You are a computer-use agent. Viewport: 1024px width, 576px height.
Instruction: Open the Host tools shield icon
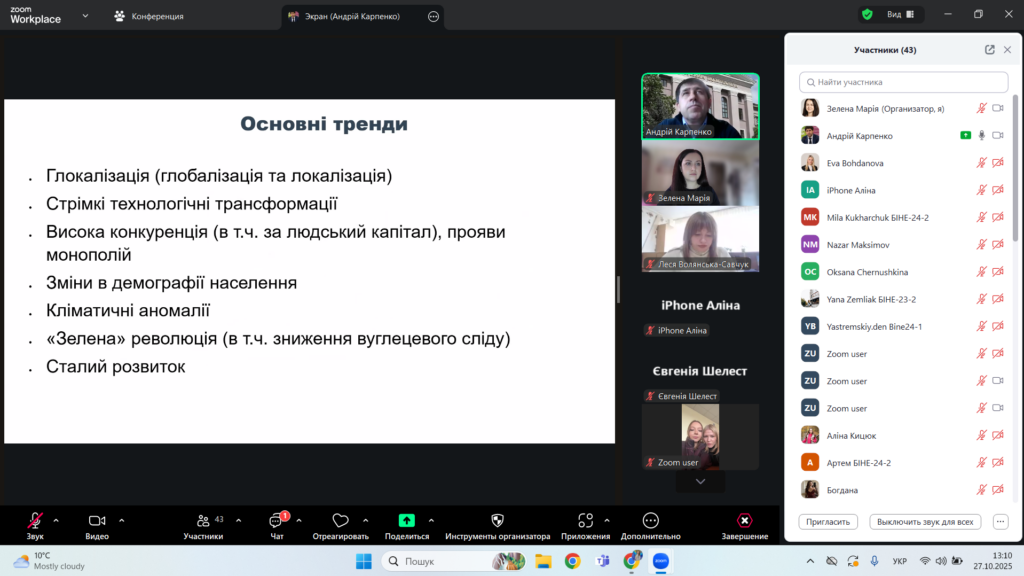click(497, 521)
